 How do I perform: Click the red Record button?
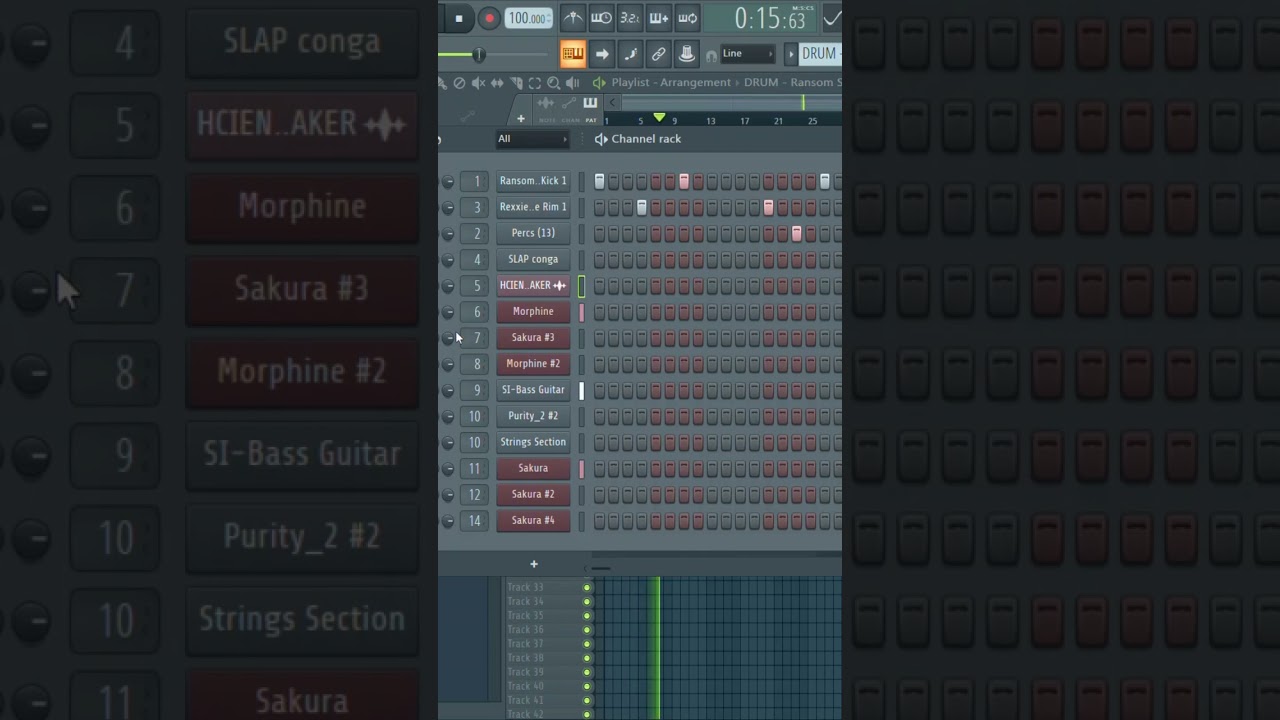click(x=489, y=18)
